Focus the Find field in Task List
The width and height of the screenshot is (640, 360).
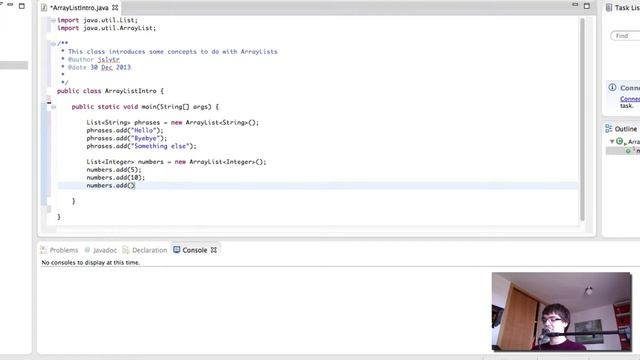click(625, 36)
